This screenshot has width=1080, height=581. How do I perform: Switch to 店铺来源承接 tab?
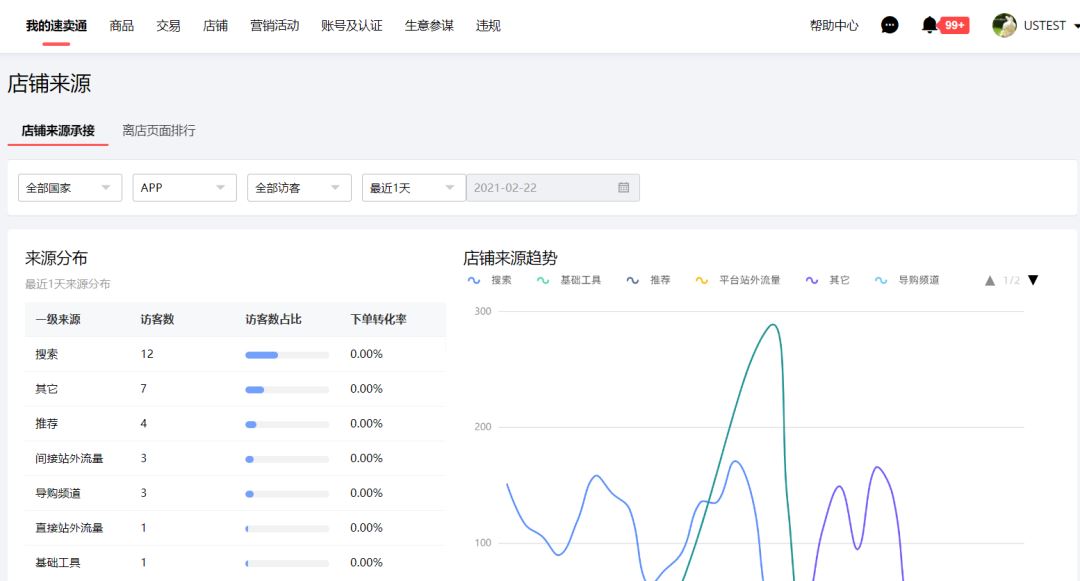pos(58,130)
